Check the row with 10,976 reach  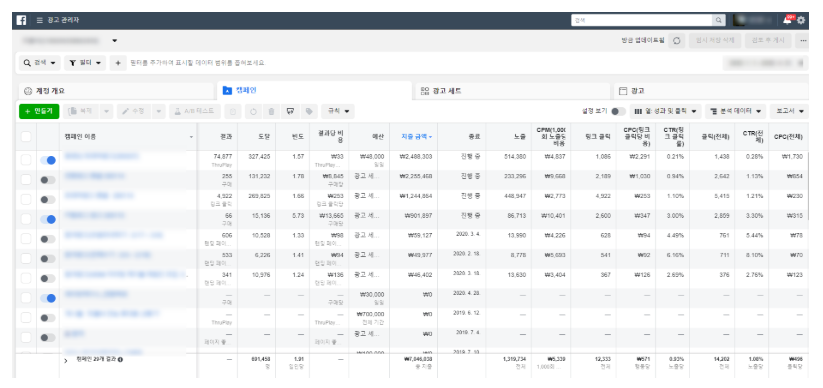(x=26, y=278)
